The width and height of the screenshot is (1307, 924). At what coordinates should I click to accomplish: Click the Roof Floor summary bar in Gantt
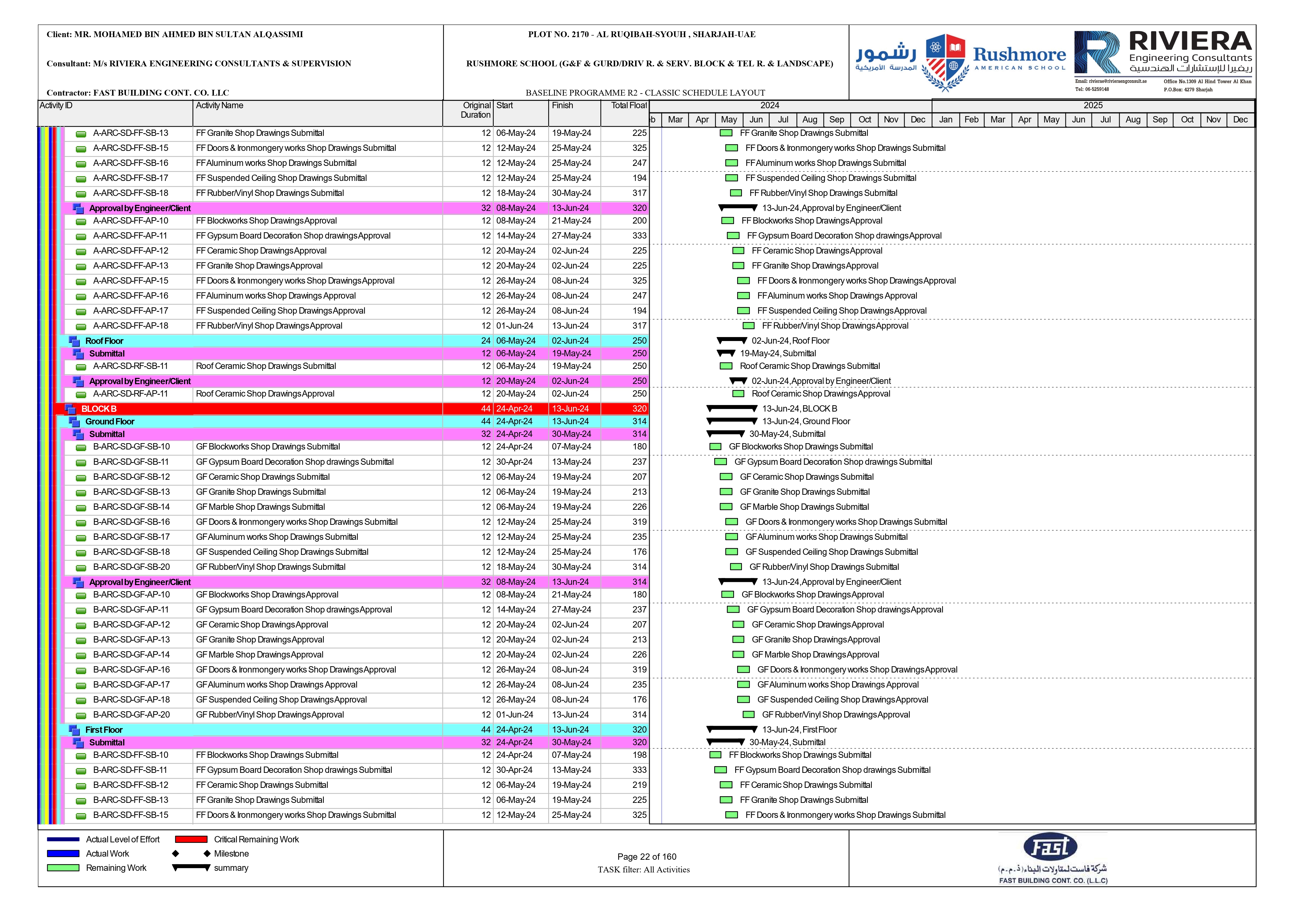pos(732,341)
